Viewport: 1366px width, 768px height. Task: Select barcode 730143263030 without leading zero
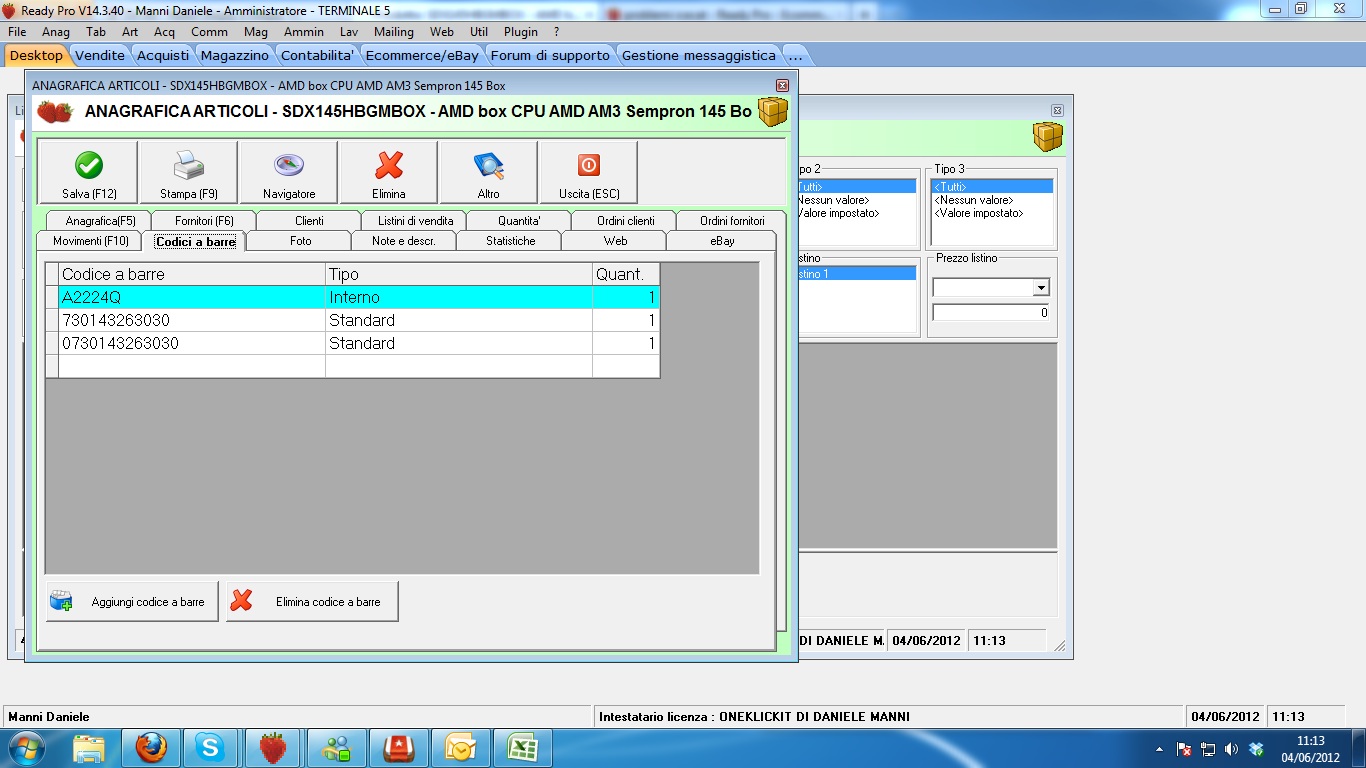[x=353, y=320]
